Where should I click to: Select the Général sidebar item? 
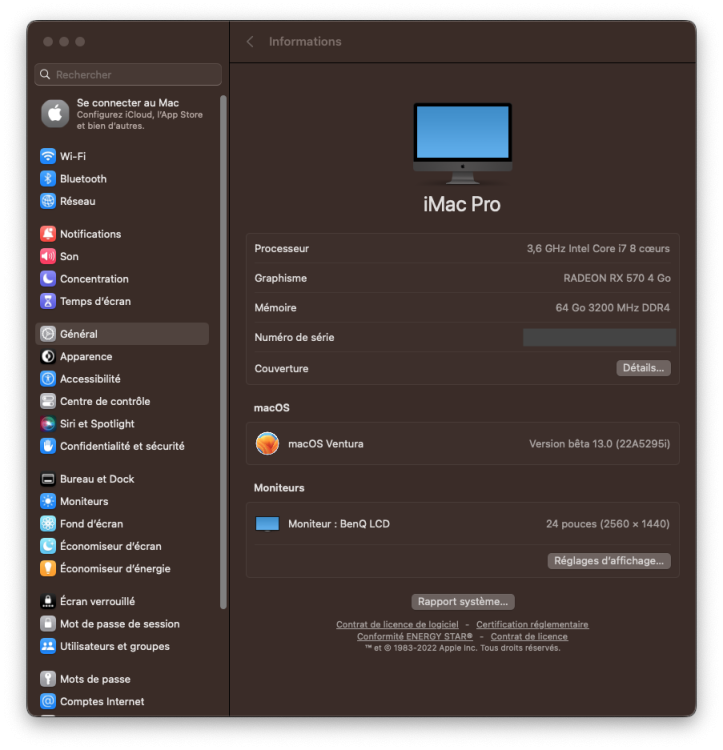(x=122, y=334)
